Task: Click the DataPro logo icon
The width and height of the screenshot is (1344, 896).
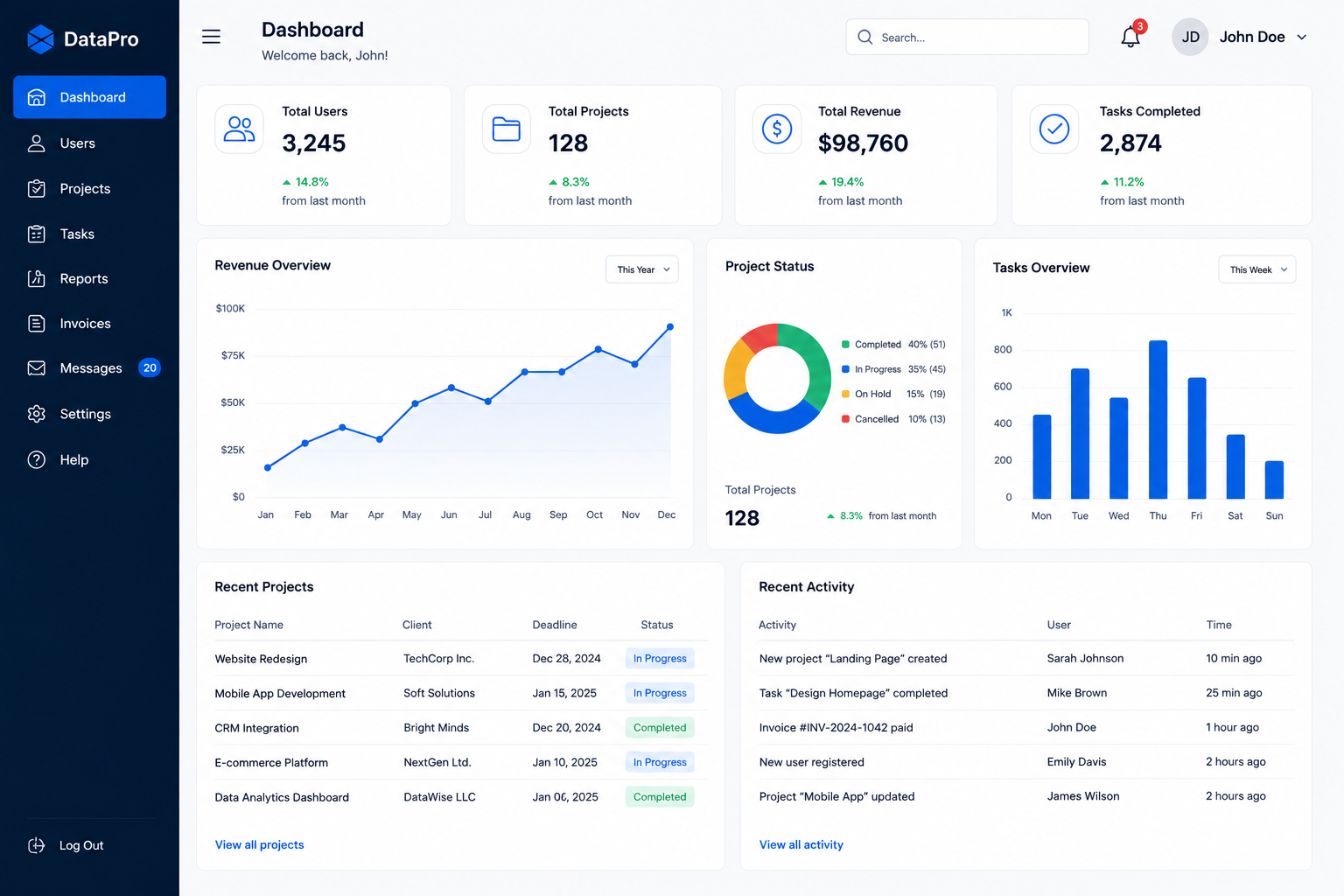Action: pos(40,39)
